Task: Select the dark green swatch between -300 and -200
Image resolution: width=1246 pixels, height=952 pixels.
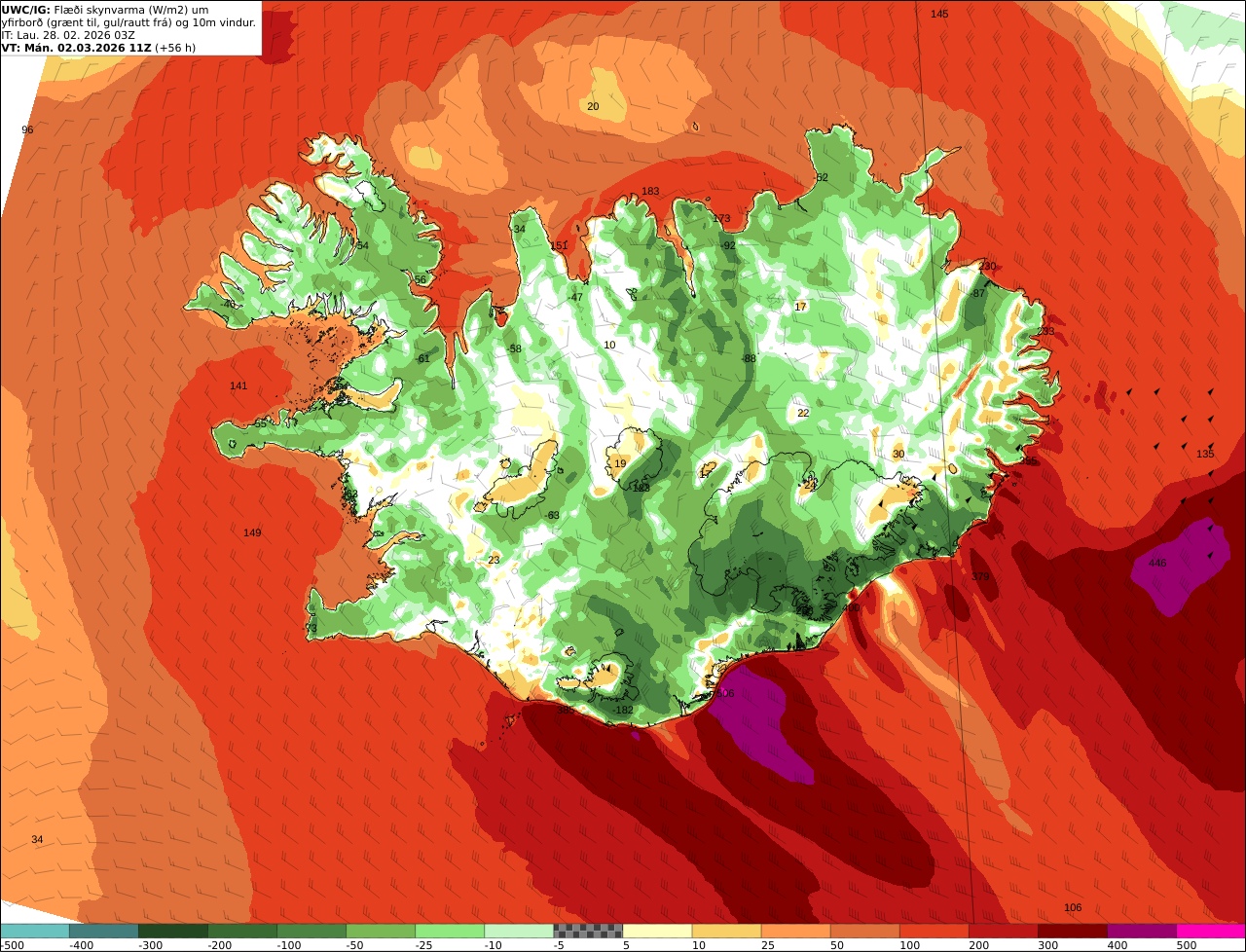Action: 172,932
